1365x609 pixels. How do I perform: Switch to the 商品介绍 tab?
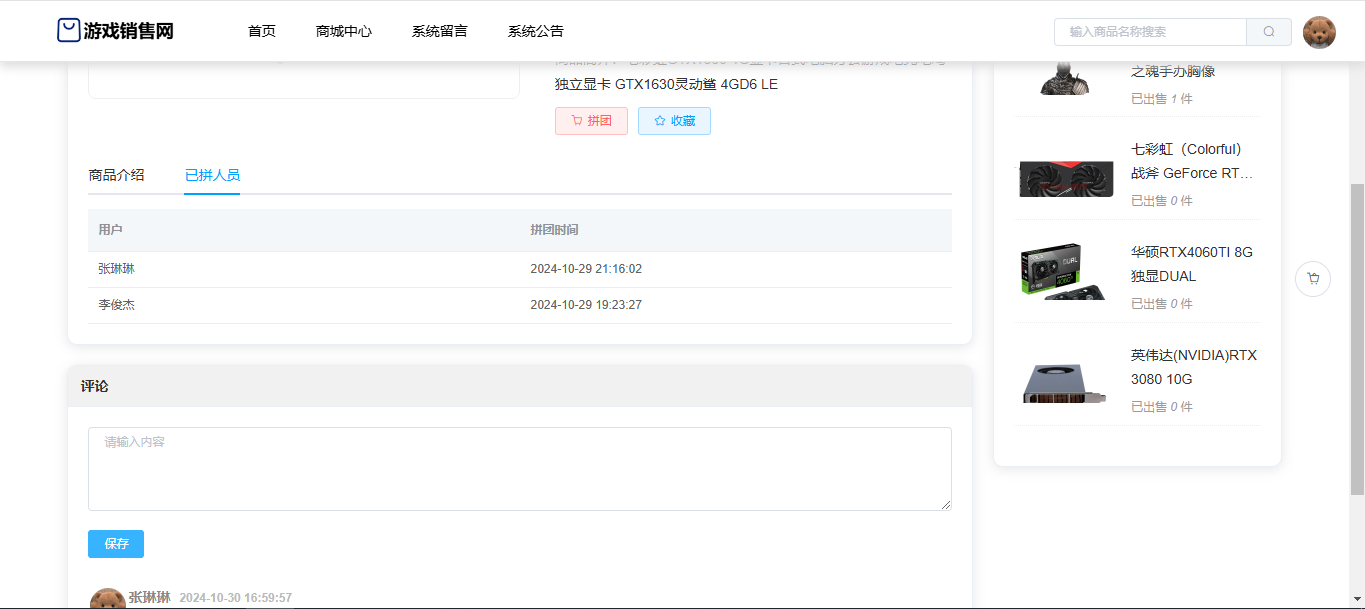[x=116, y=175]
